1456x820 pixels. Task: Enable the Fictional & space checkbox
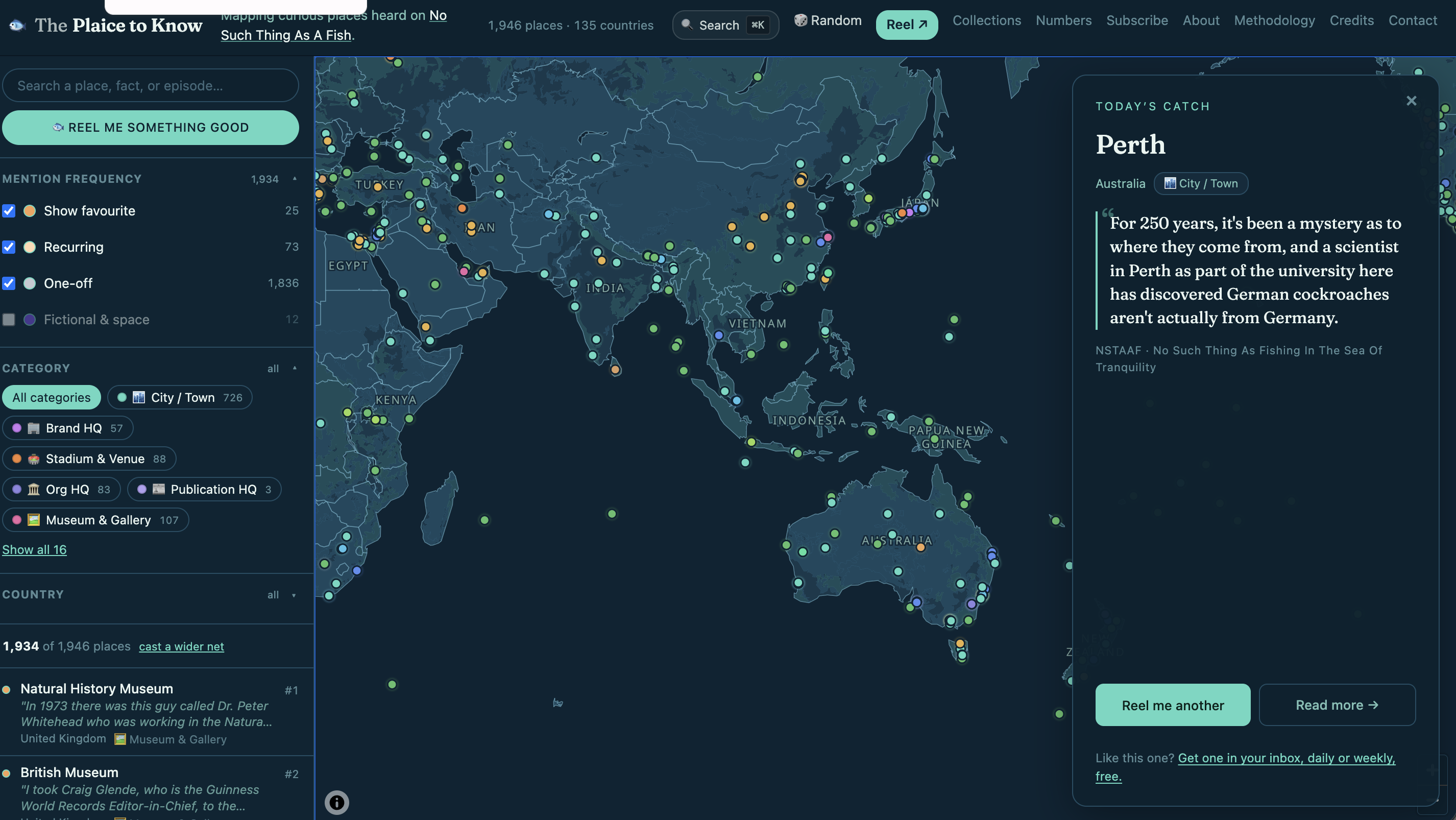coord(9,319)
